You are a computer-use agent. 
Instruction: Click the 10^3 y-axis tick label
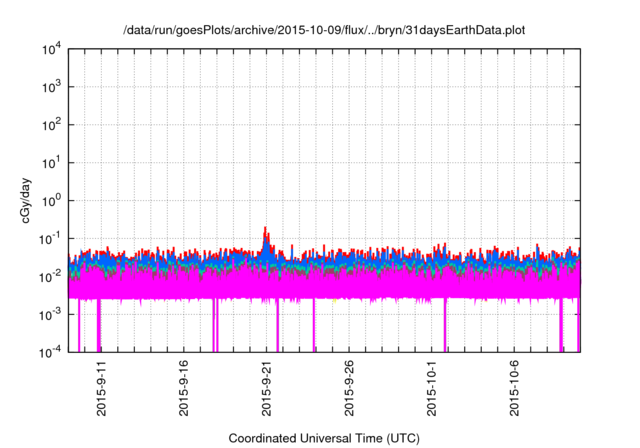[x=51, y=86]
